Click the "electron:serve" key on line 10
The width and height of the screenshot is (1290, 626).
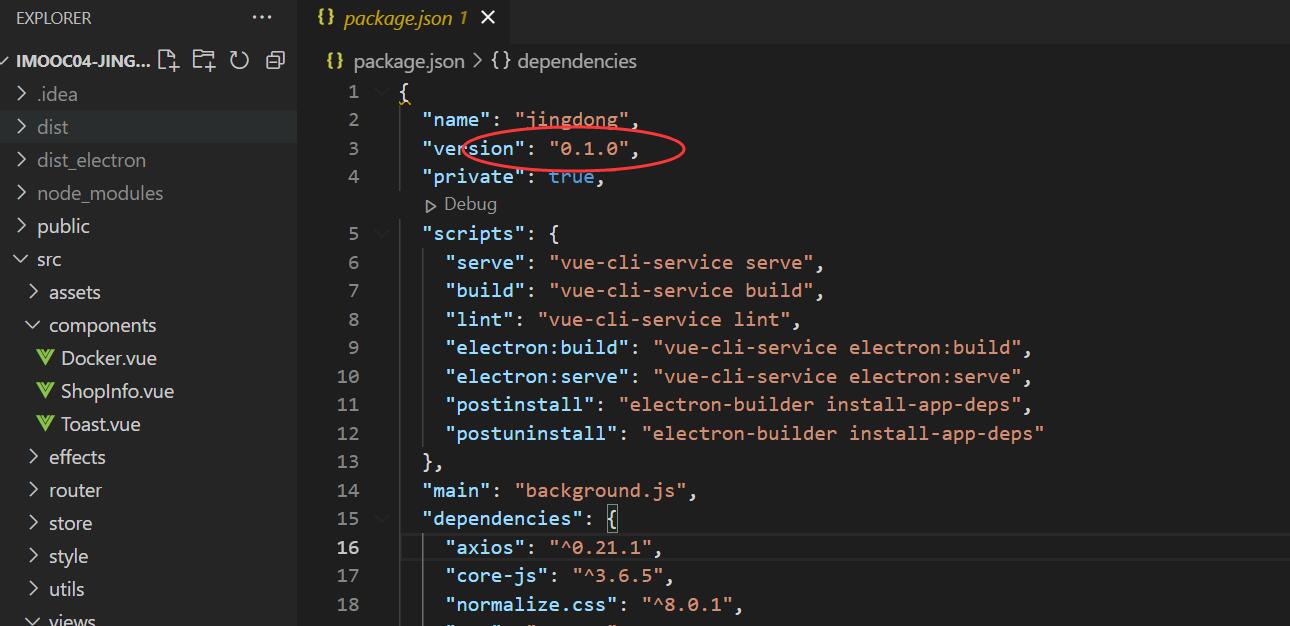point(538,376)
